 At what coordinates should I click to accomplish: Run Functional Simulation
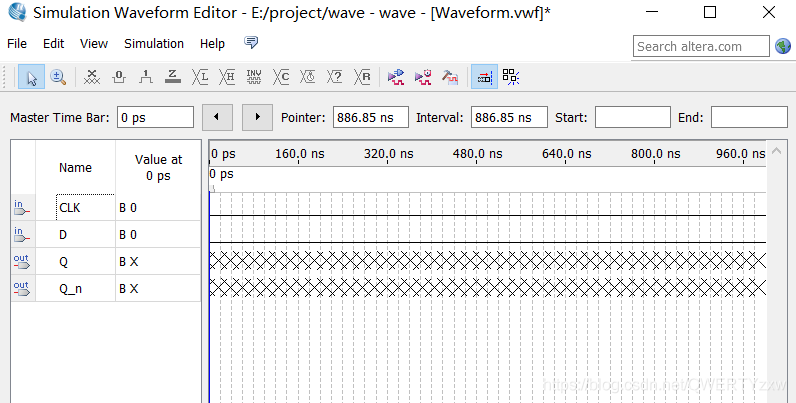(x=396, y=77)
